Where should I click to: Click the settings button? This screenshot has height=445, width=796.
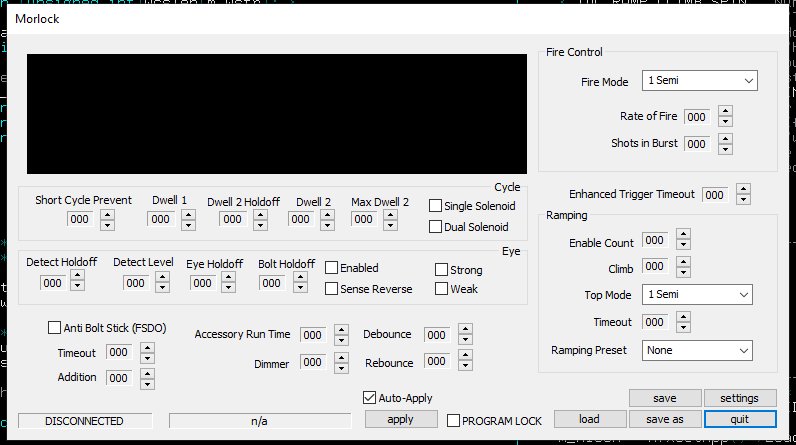pyautogui.click(x=739, y=398)
